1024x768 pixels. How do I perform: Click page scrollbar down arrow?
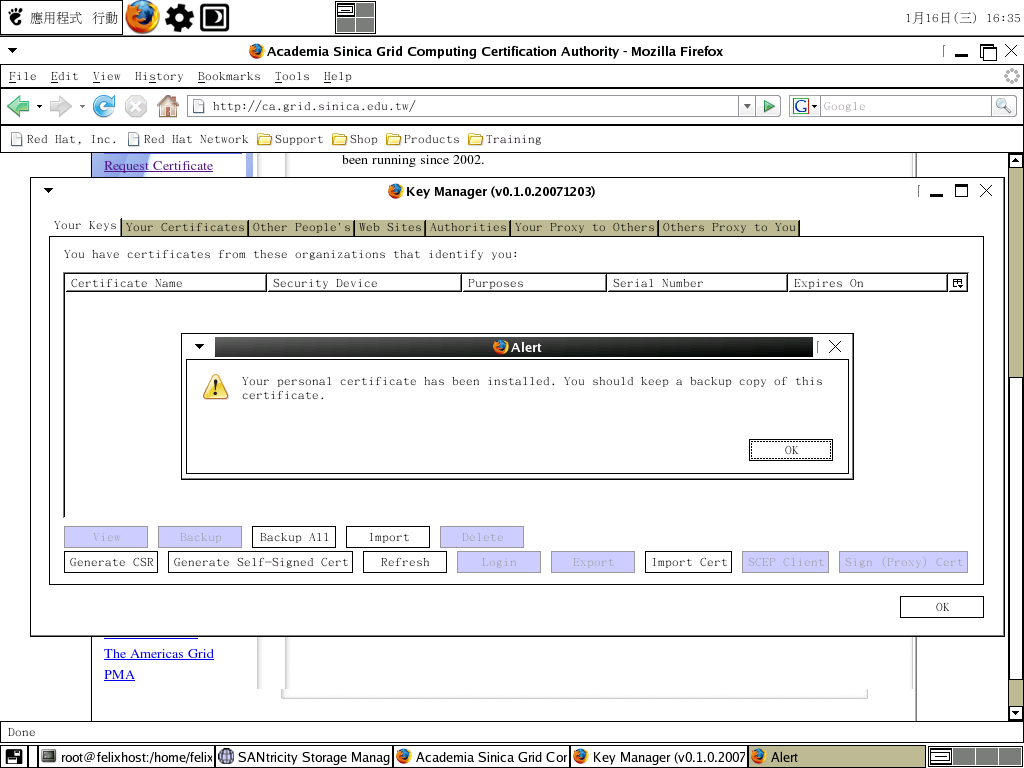1016,712
